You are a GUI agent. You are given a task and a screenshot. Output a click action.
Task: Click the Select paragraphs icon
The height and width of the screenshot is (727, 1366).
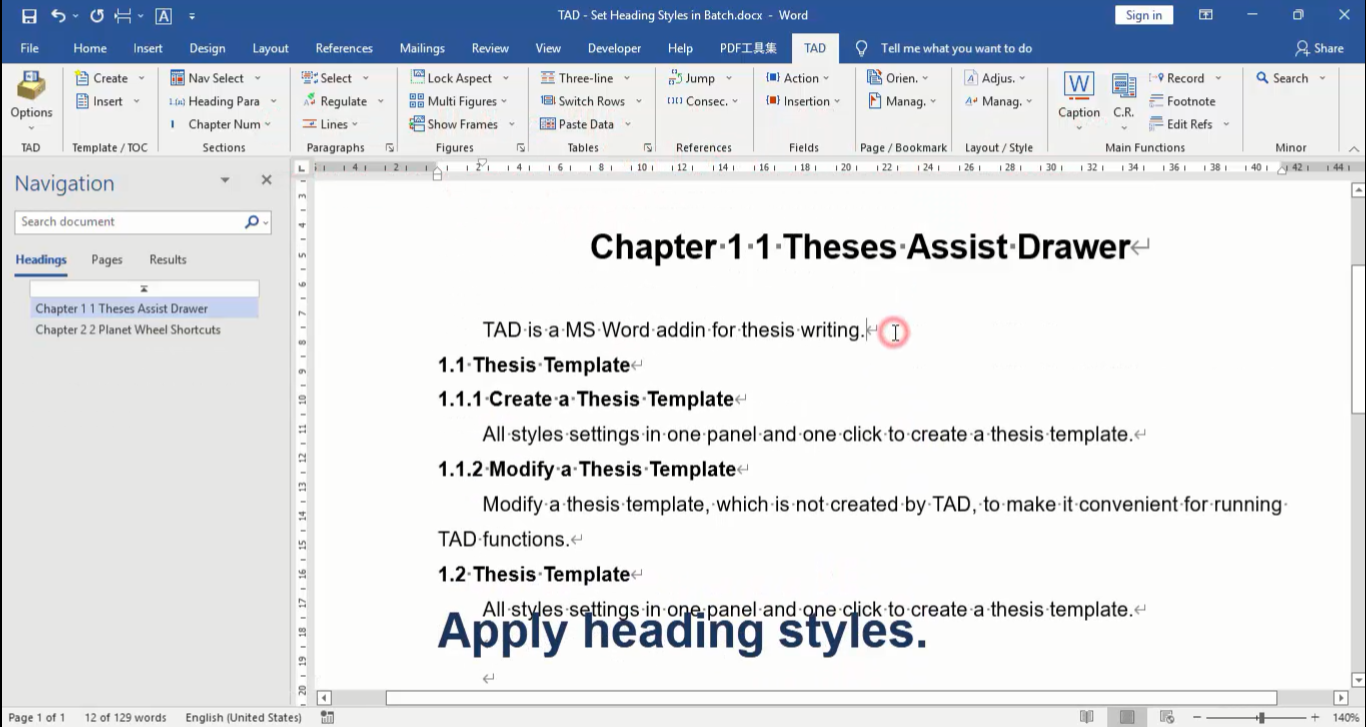[x=309, y=78]
